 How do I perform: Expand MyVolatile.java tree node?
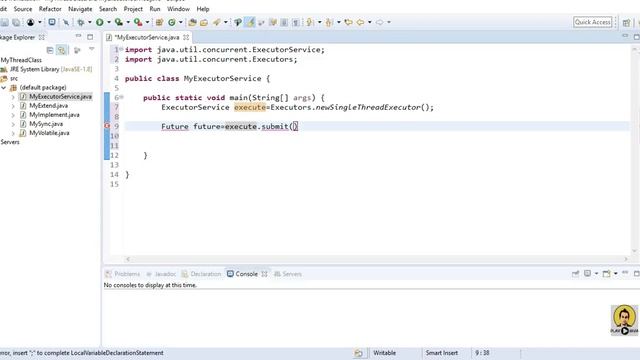point(13,133)
